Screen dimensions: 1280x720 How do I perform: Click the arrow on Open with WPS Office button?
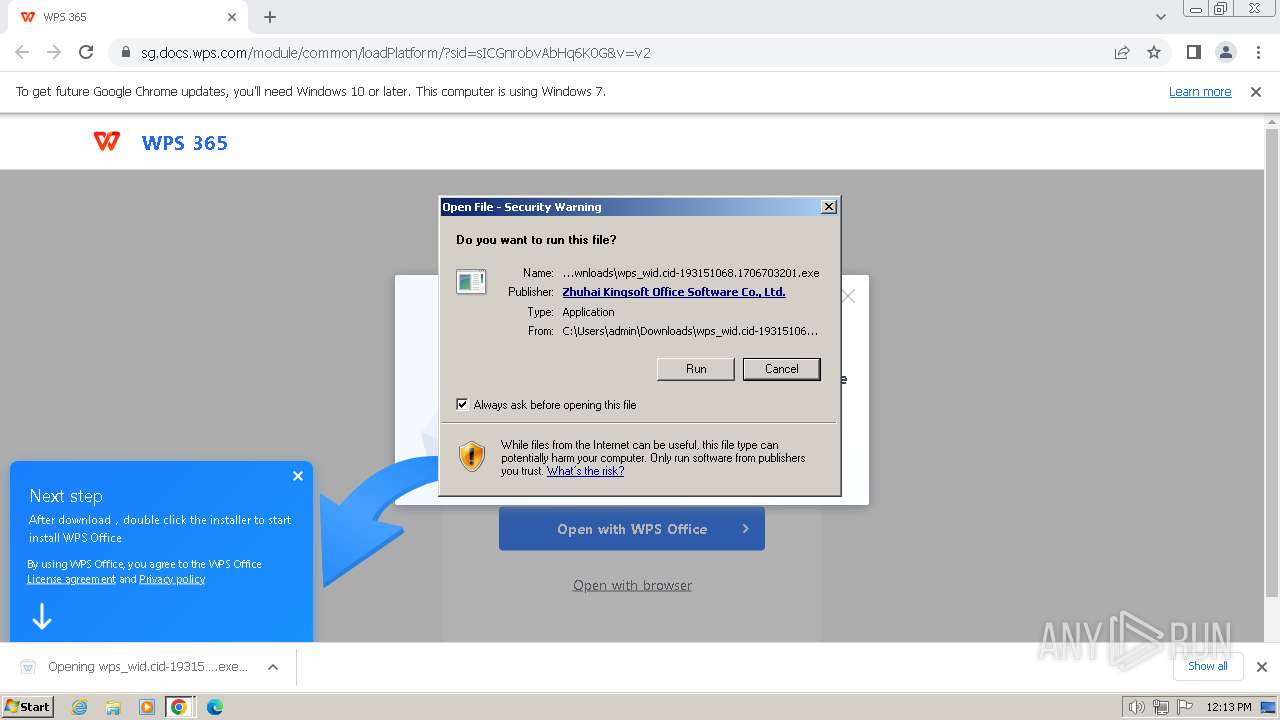(x=745, y=529)
